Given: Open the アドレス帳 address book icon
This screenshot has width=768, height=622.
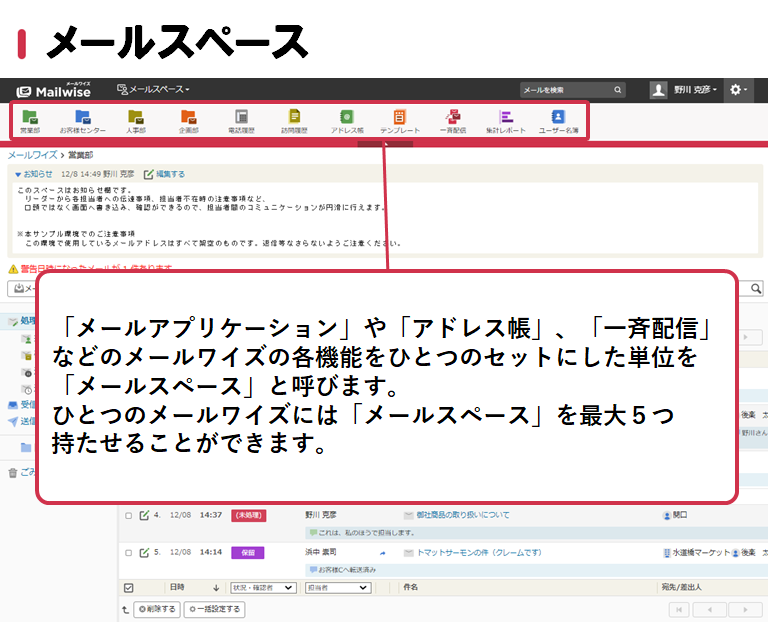Looking at the screenshot, I should (x=347, y=120).
